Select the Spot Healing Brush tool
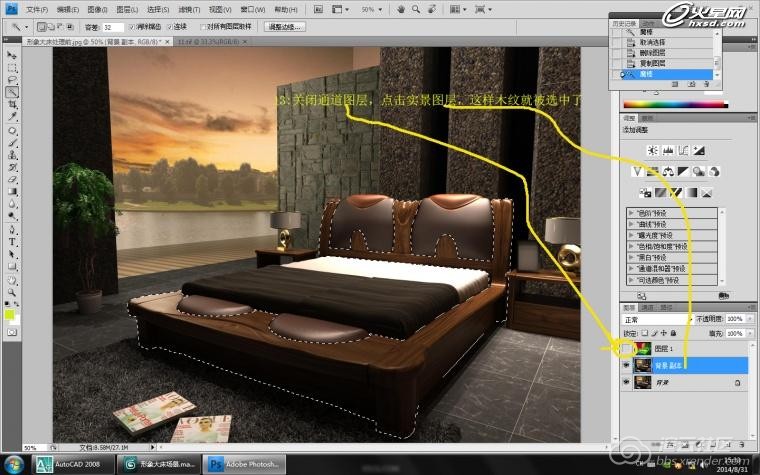Viewport: 760px width, 475px height. (12, 131)
